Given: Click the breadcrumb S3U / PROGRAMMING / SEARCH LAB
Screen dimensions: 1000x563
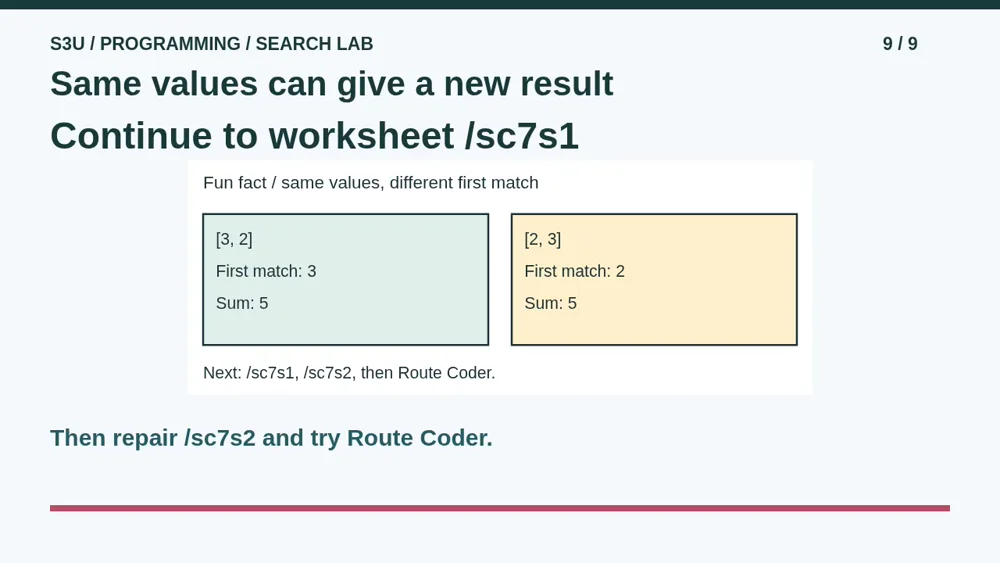Looking at the screenshot, I should click(211, 44).
